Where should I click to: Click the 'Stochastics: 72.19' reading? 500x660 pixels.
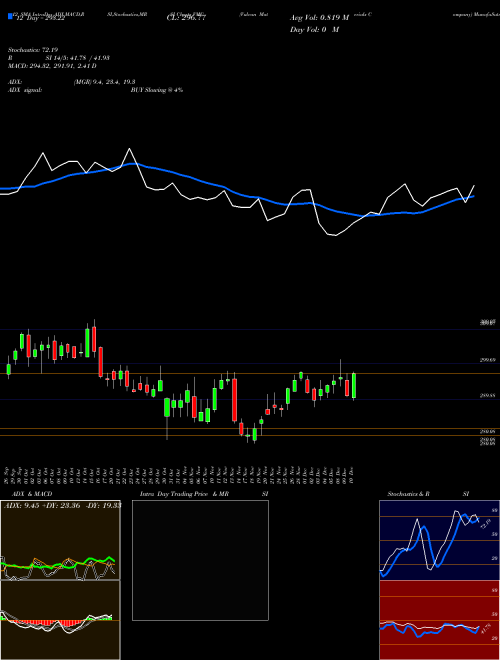(33, 50)
